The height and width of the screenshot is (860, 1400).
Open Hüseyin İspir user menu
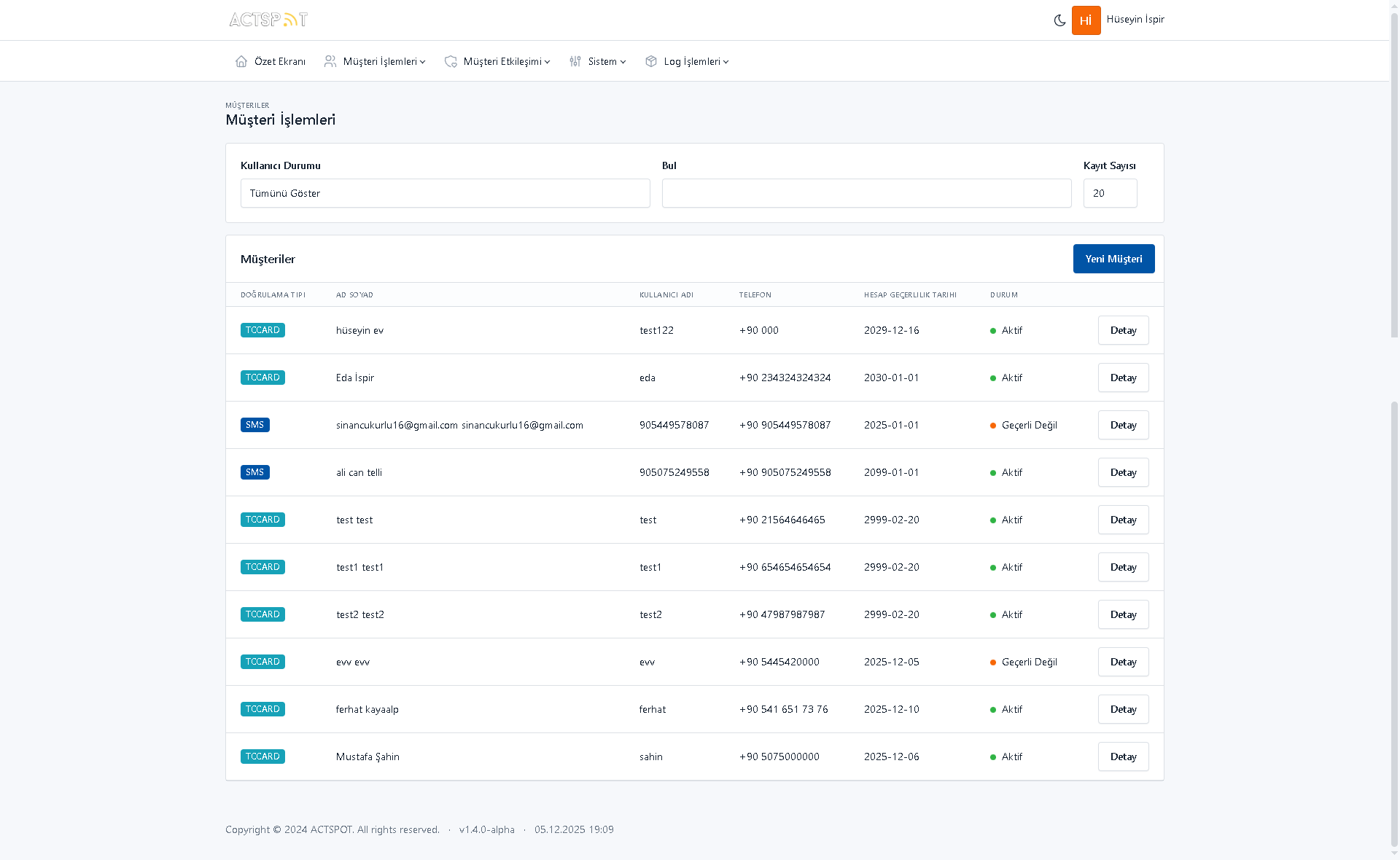1135,20
